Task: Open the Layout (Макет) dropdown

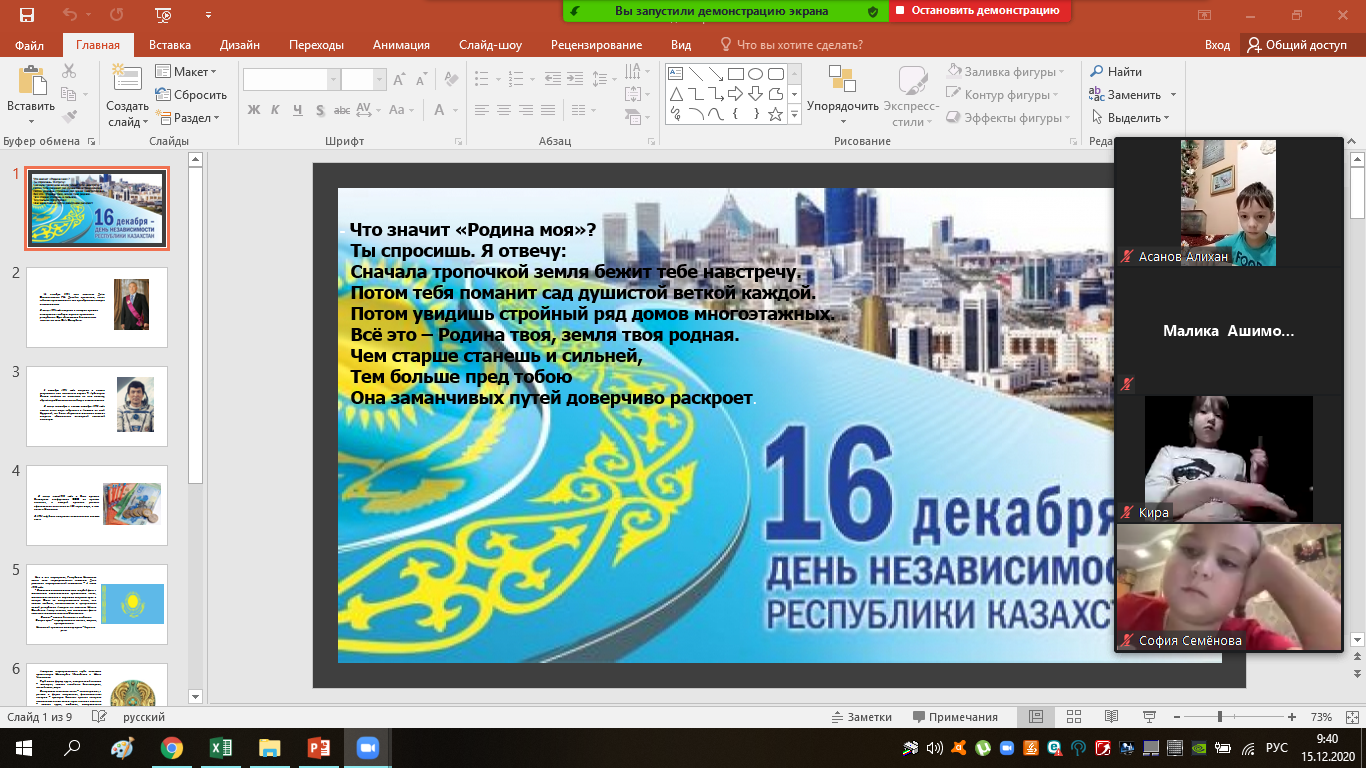Action: (187, 72)
